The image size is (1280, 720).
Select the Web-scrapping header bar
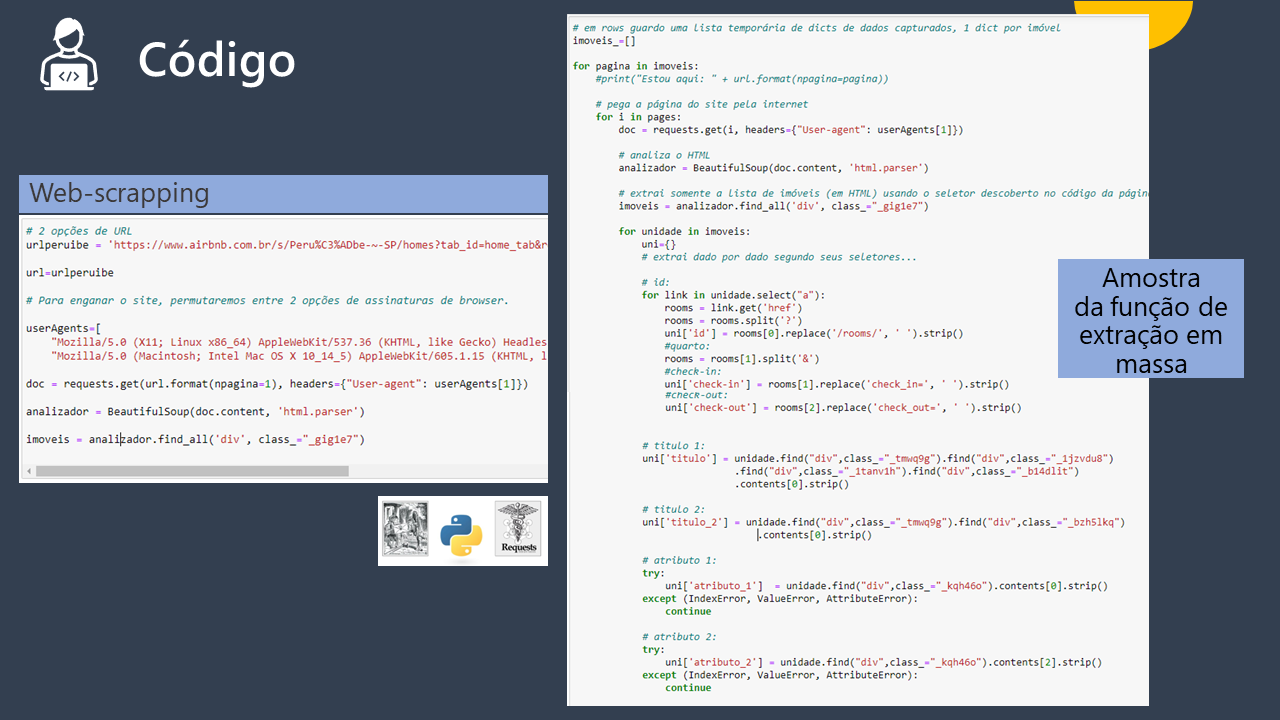(x=283, y=194)
